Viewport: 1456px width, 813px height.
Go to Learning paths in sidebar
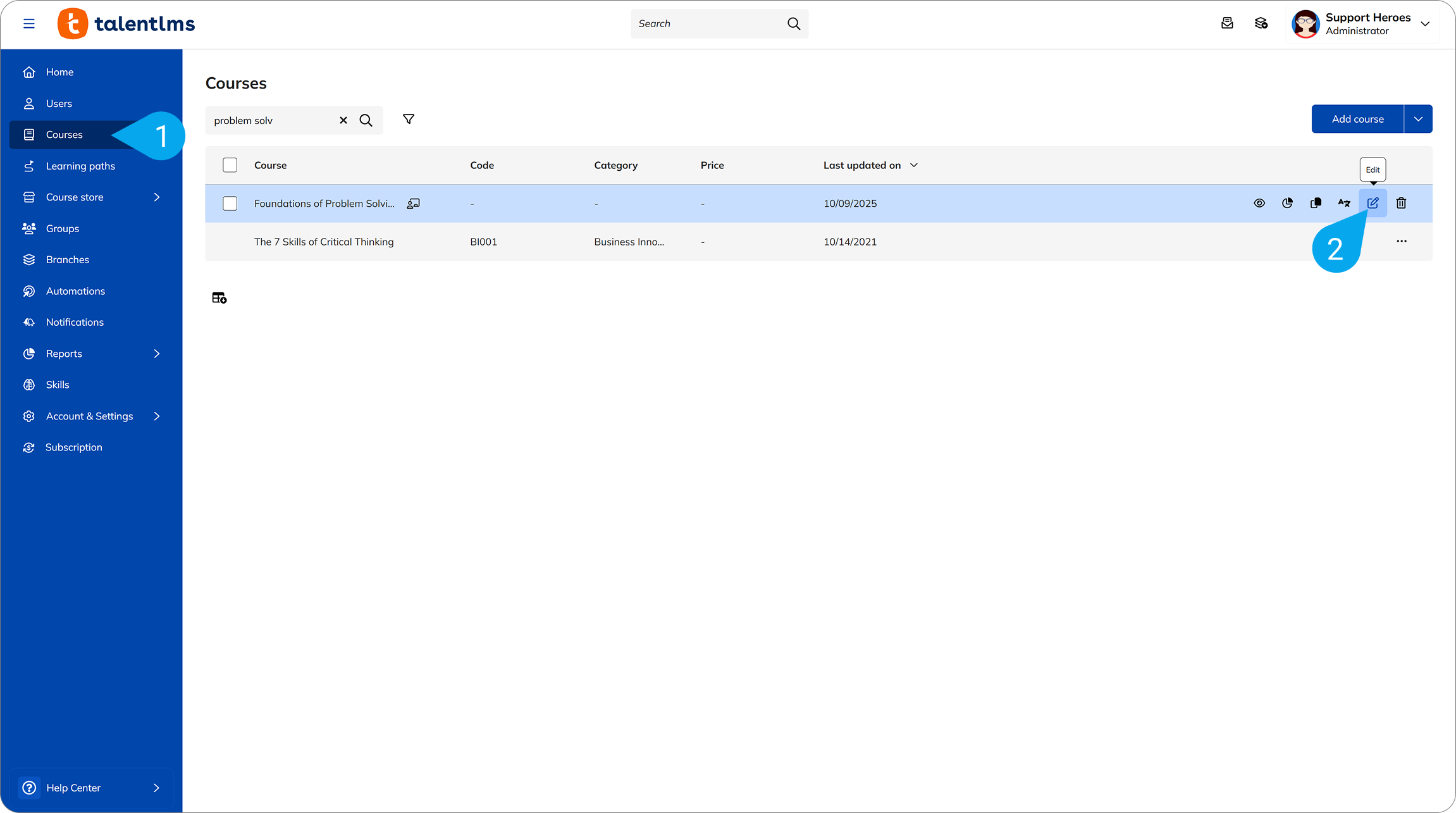80,166
